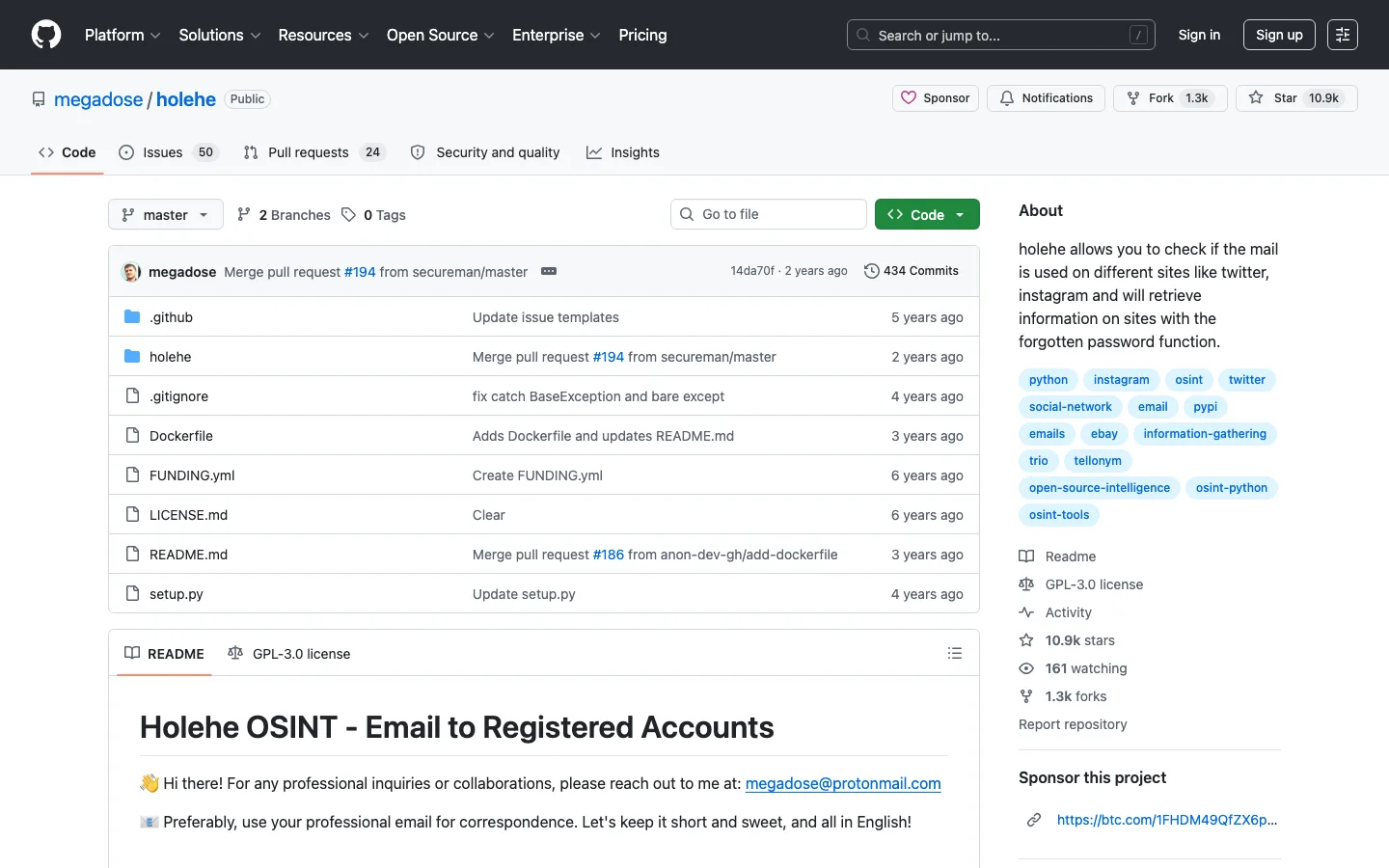Click the Dockerfile file icon

[x=132, y=436]
